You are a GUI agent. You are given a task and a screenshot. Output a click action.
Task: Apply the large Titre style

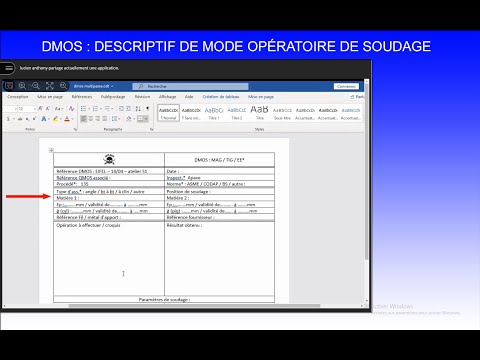pos(259,113)
